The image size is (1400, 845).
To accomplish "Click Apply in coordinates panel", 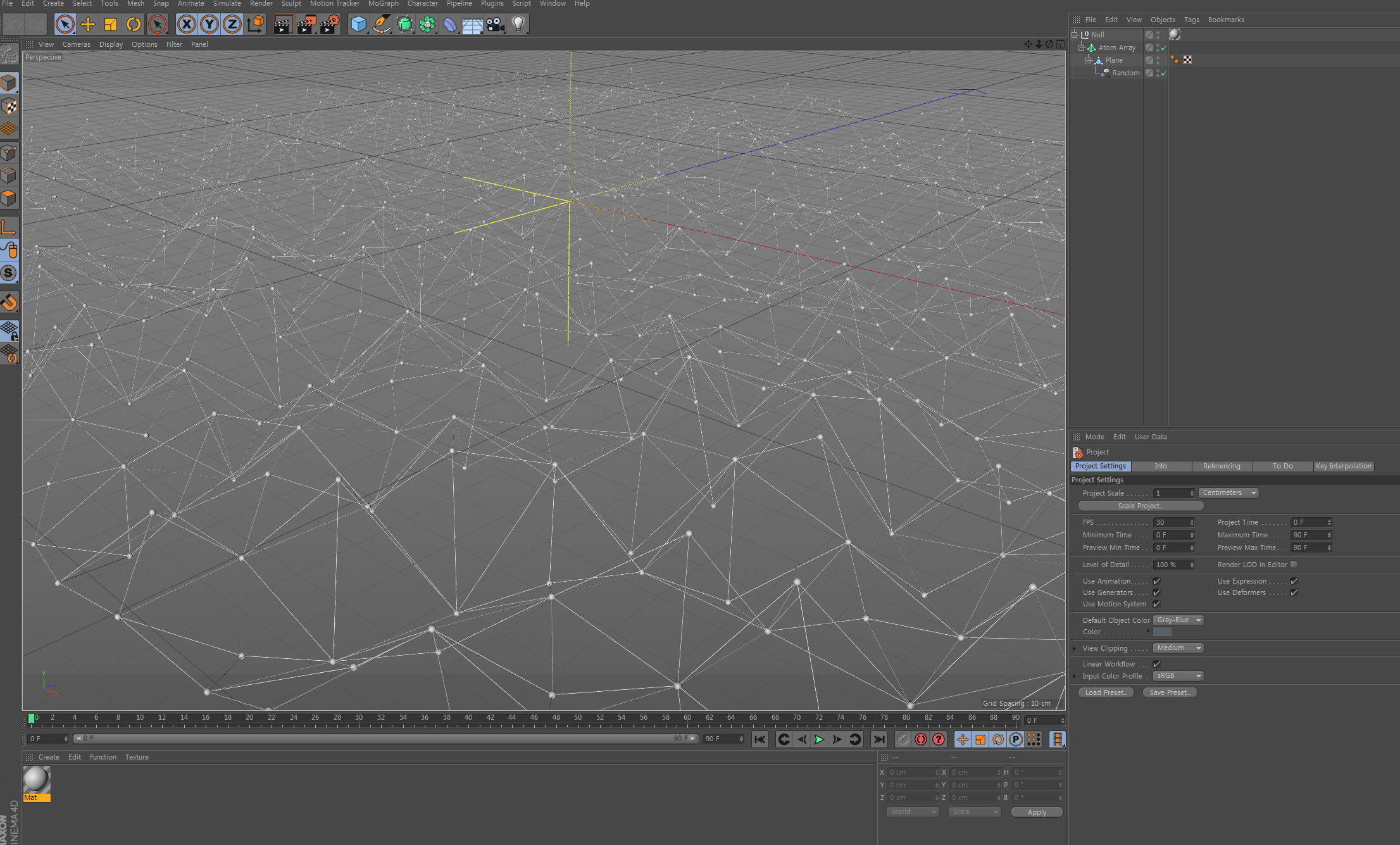I will click(1037, 812).
